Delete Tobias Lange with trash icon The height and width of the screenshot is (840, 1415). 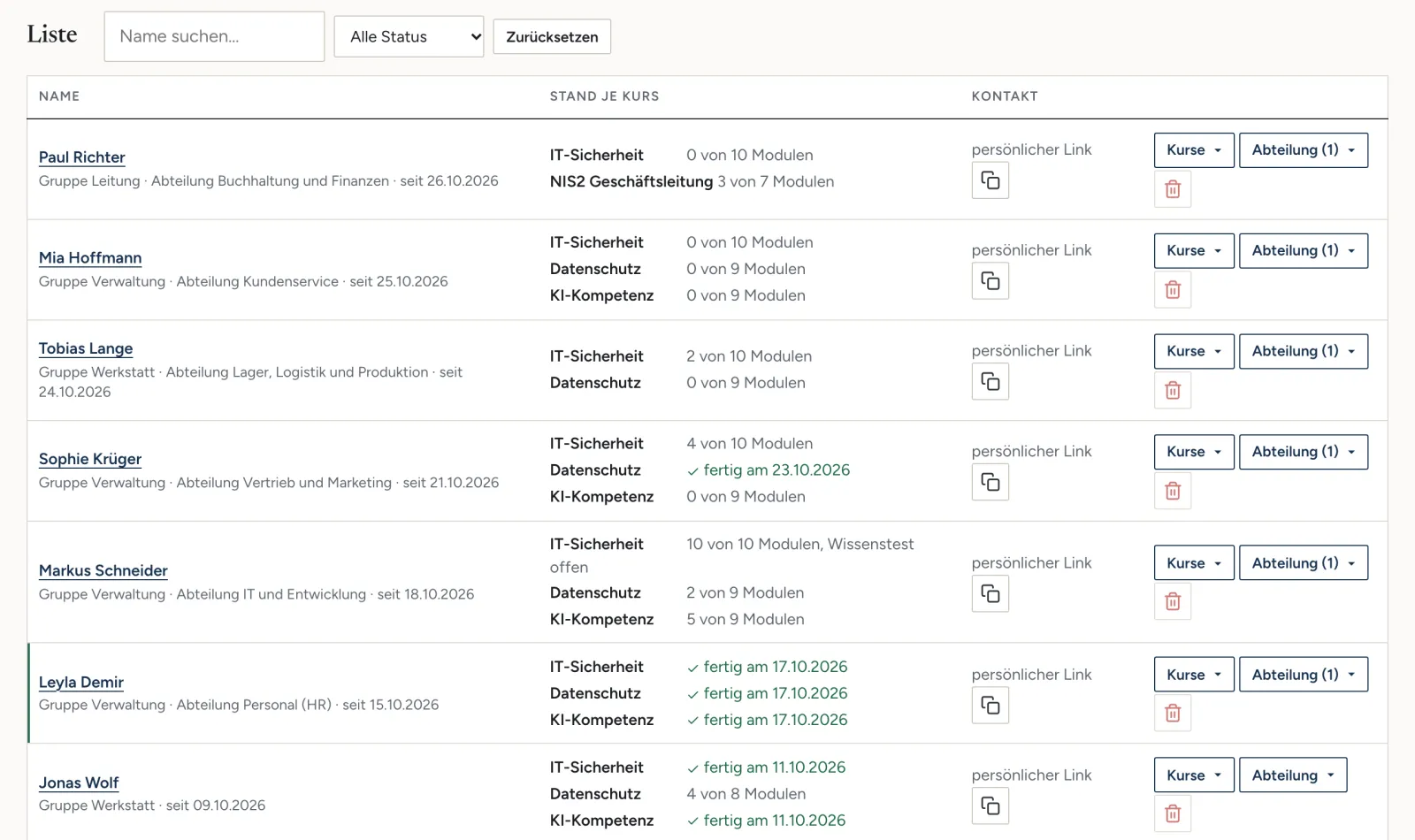pos(1173,390)
